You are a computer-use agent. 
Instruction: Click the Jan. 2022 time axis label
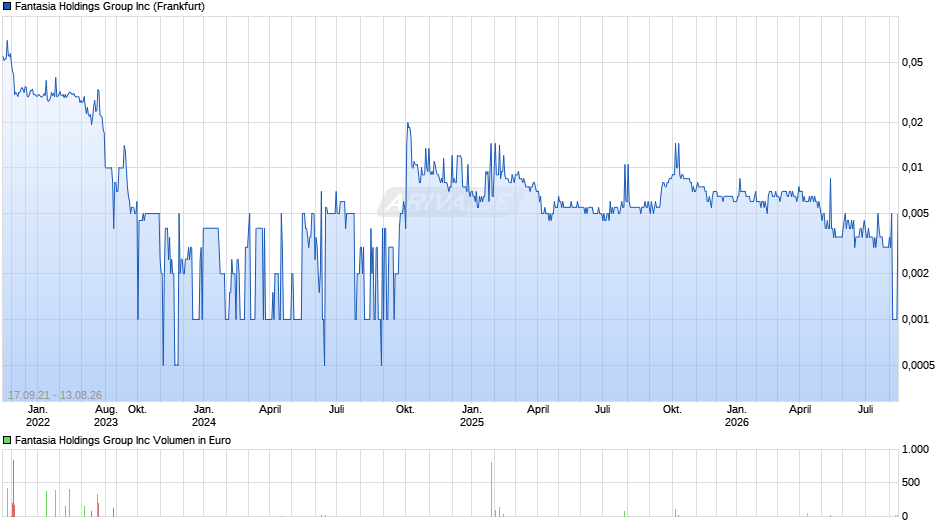[x=38, y=416]
